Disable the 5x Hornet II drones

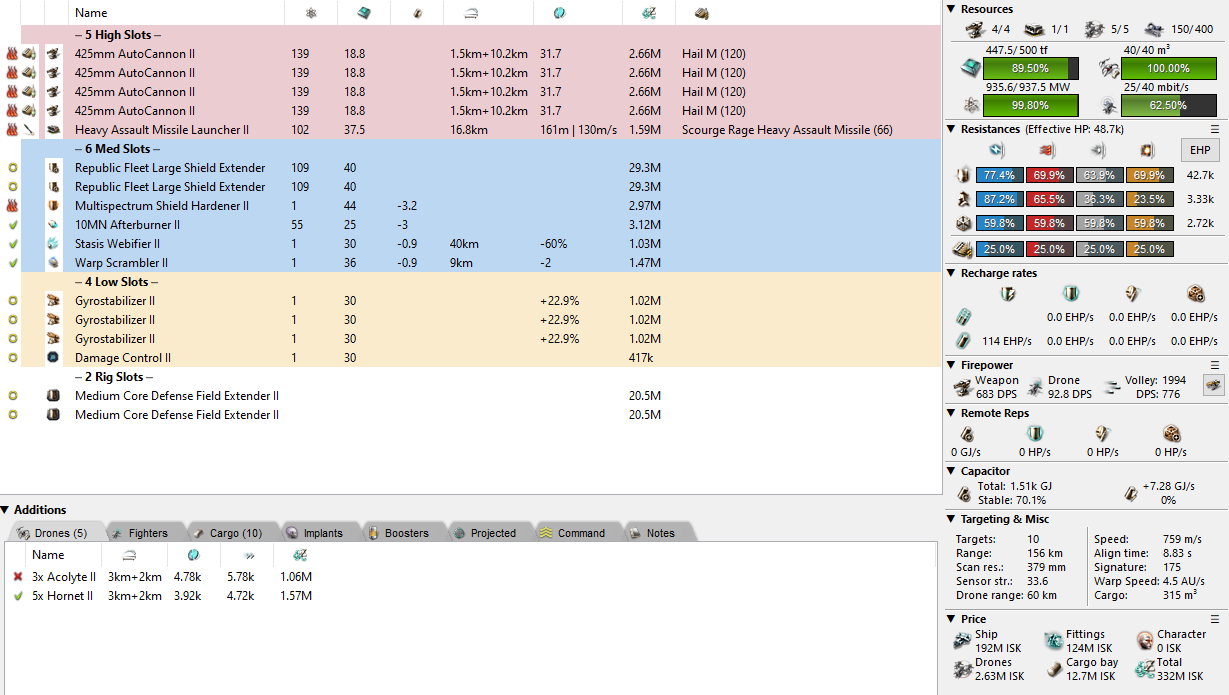tap(18, 596)
